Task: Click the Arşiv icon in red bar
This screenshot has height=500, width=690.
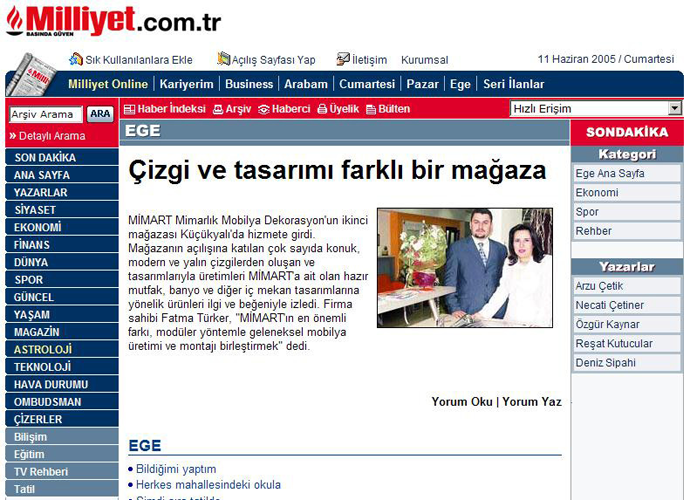Action: 218,109
